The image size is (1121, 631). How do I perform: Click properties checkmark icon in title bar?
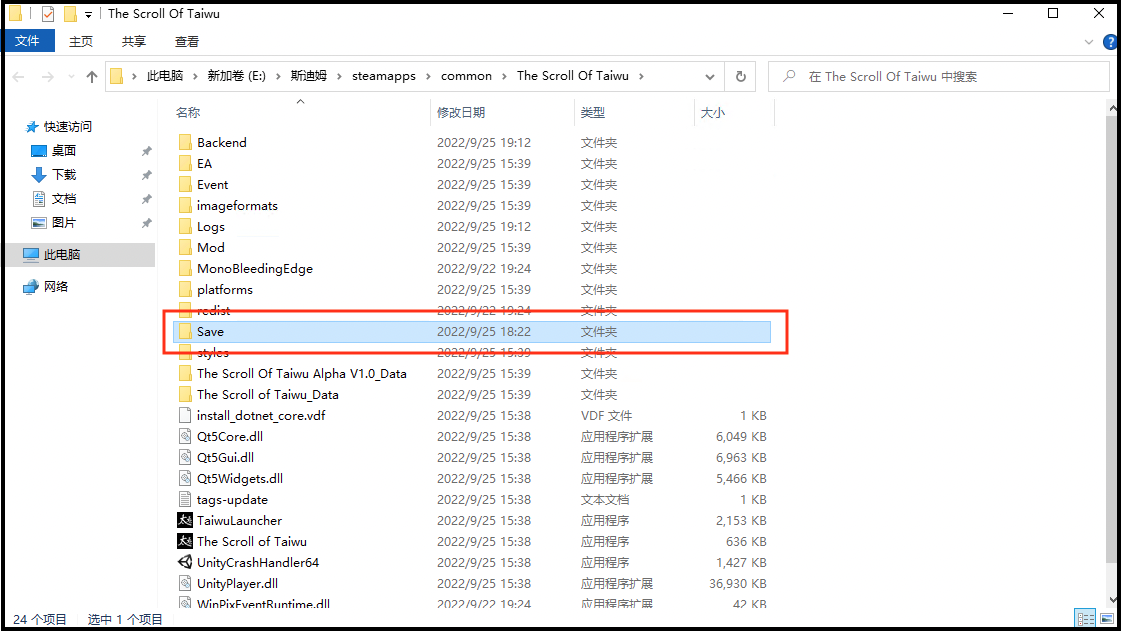48,14
